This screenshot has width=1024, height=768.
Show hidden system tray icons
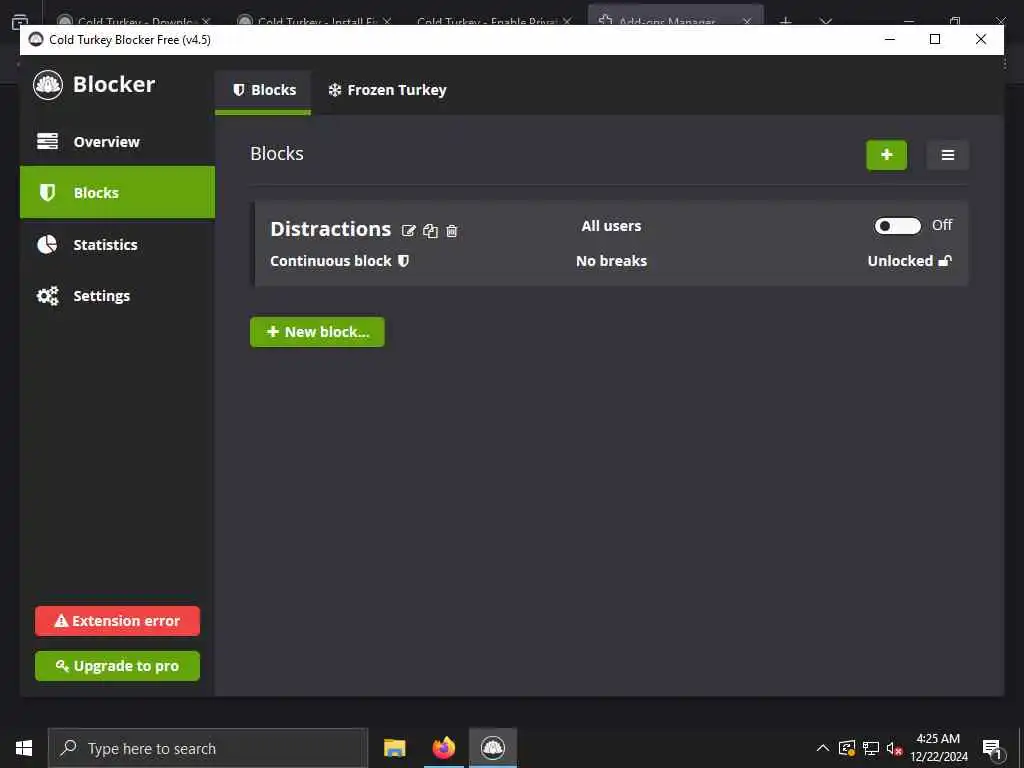point(823,748)
